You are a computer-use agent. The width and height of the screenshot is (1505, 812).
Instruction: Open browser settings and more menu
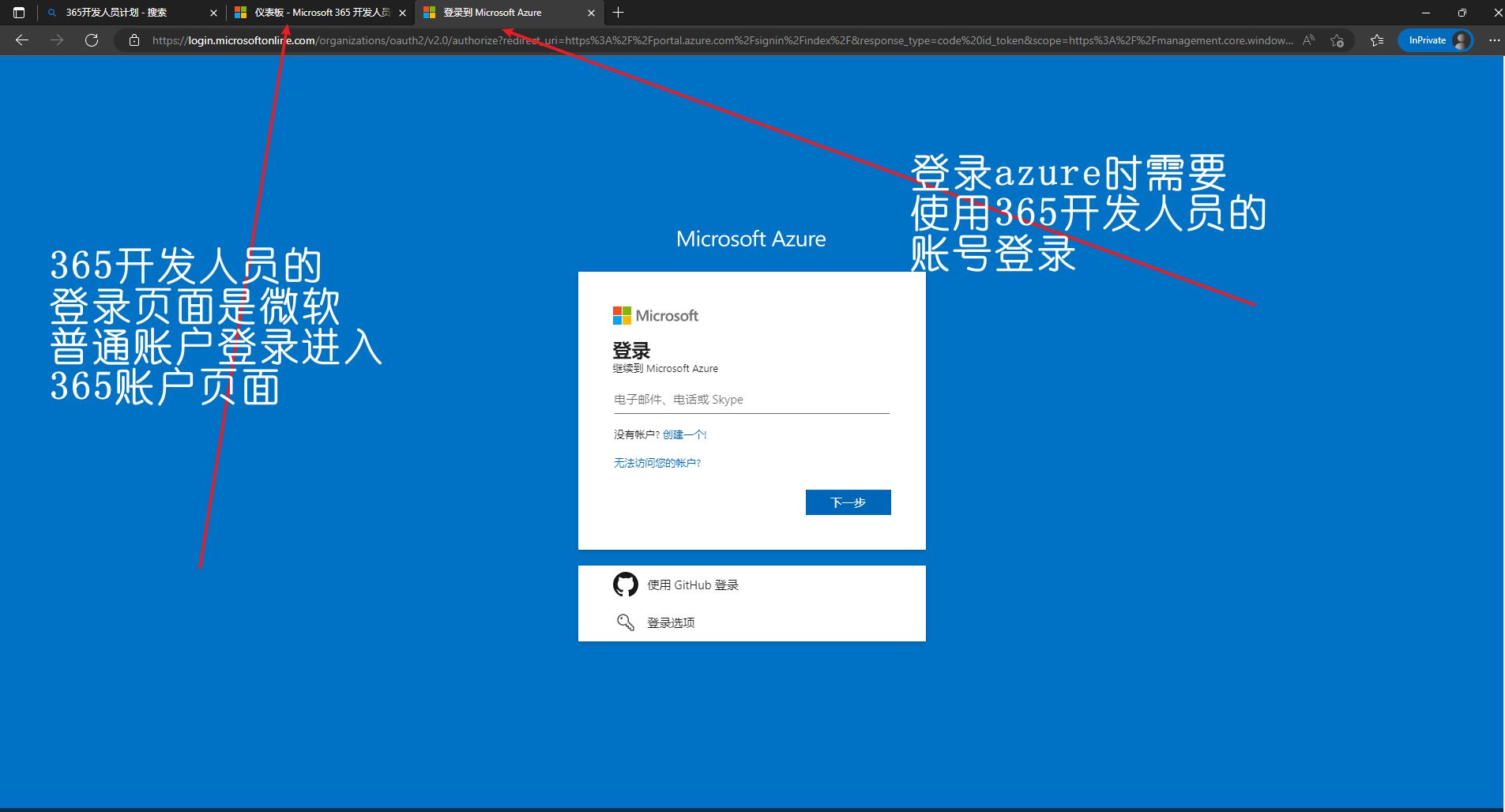pyautogui.click(x=1494, y=40)
